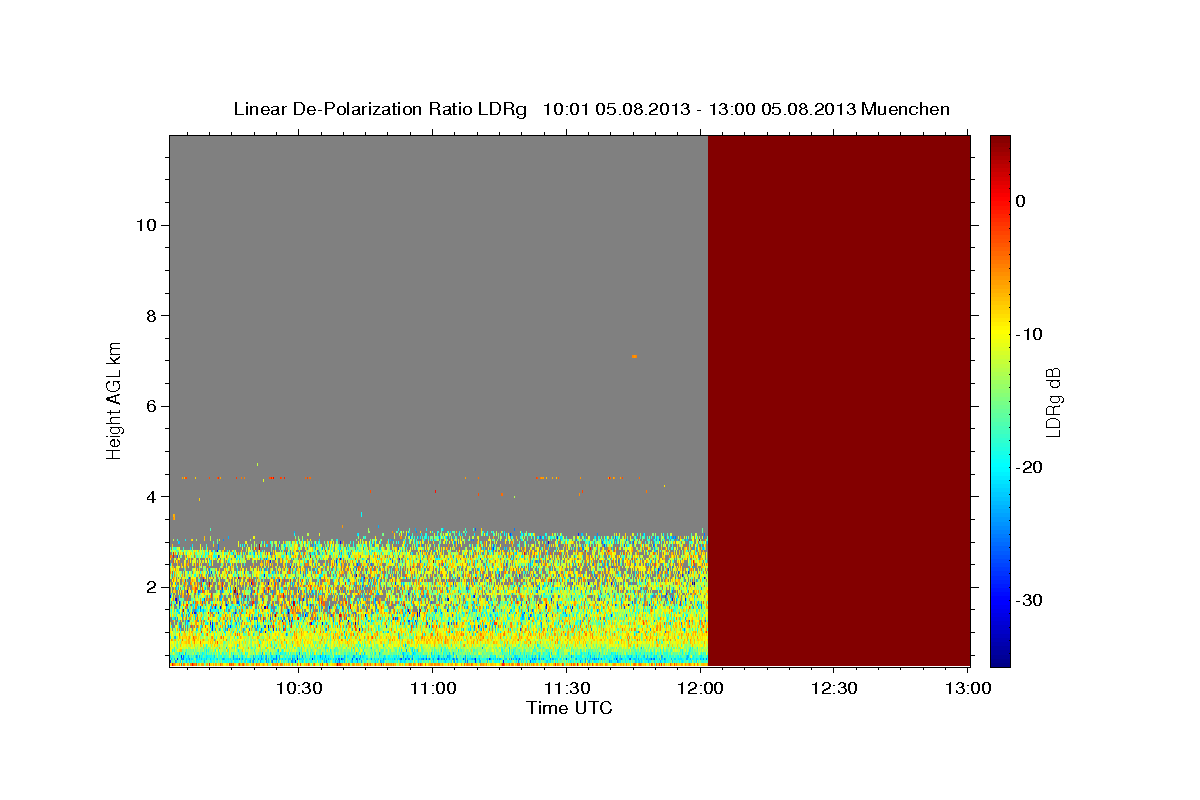Click the 11:00 time tick label

(x=433, y=688)
